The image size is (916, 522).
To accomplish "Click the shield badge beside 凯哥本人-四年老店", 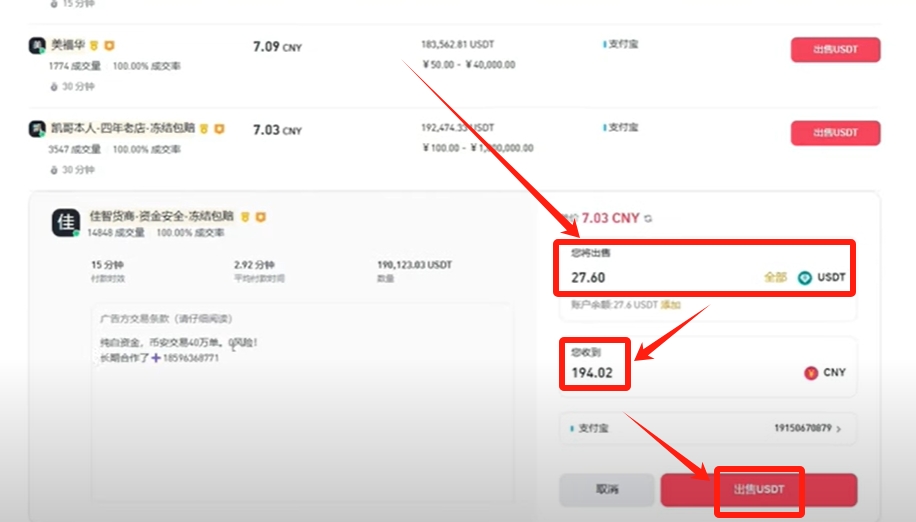I will 219,129.
